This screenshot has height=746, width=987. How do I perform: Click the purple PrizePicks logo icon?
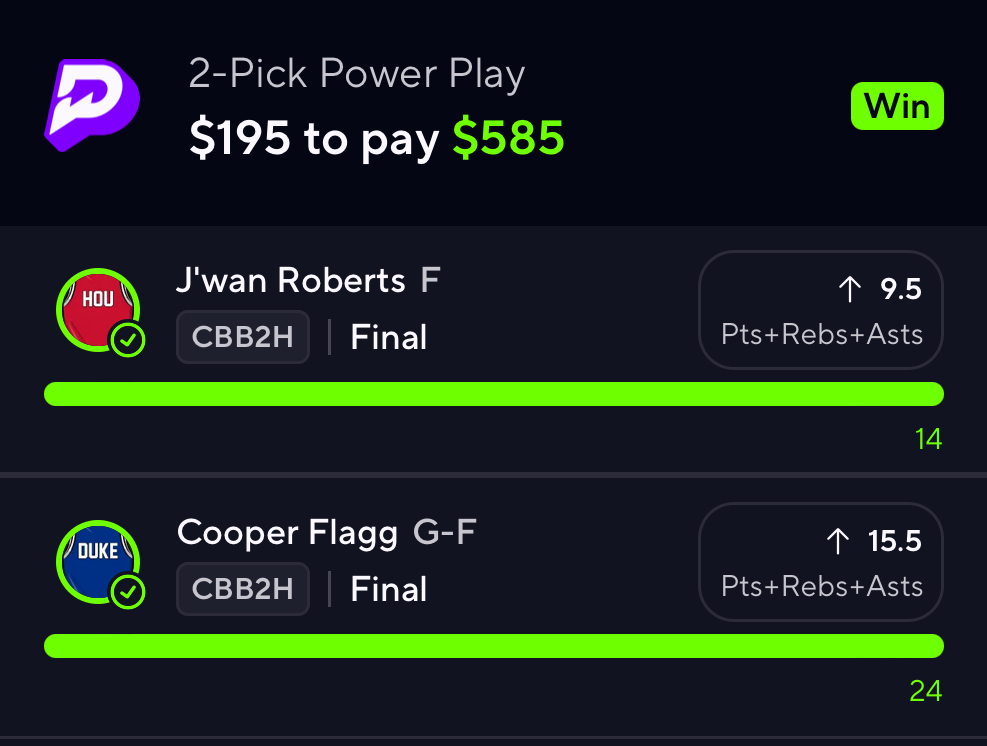click(92, 106)
